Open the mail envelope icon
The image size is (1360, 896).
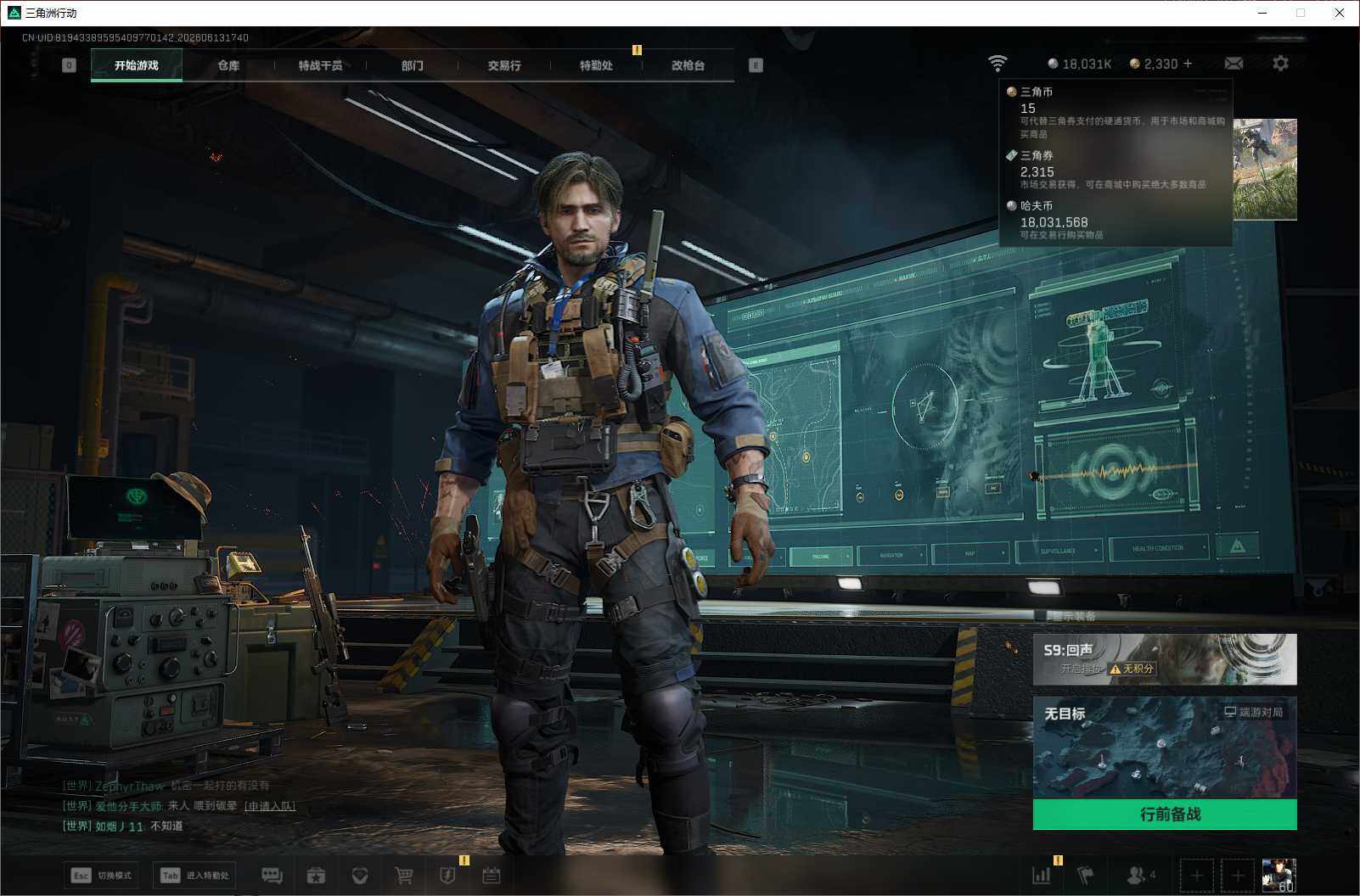[1234, 64]
